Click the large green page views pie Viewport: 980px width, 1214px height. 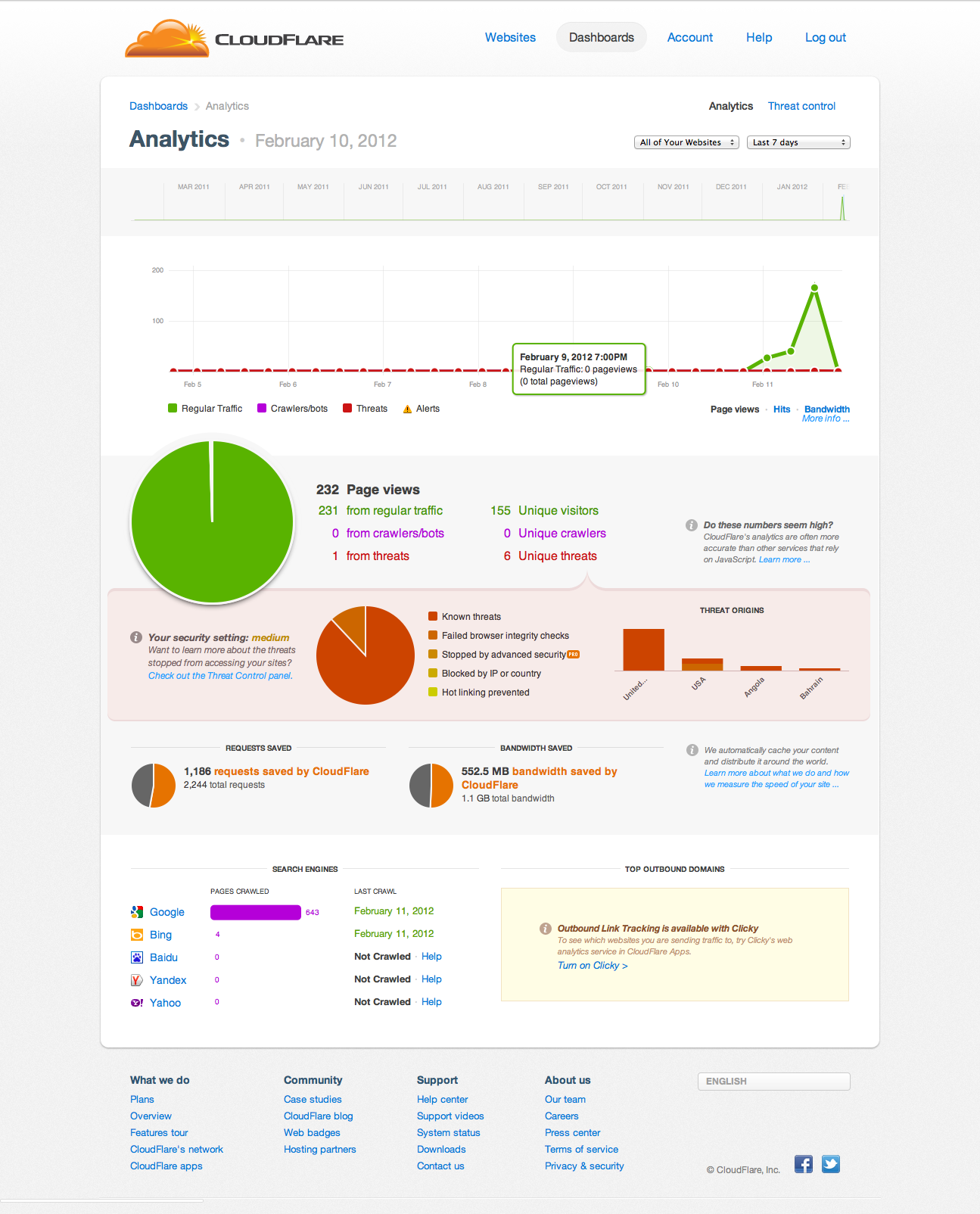click(x=212, y=522)
